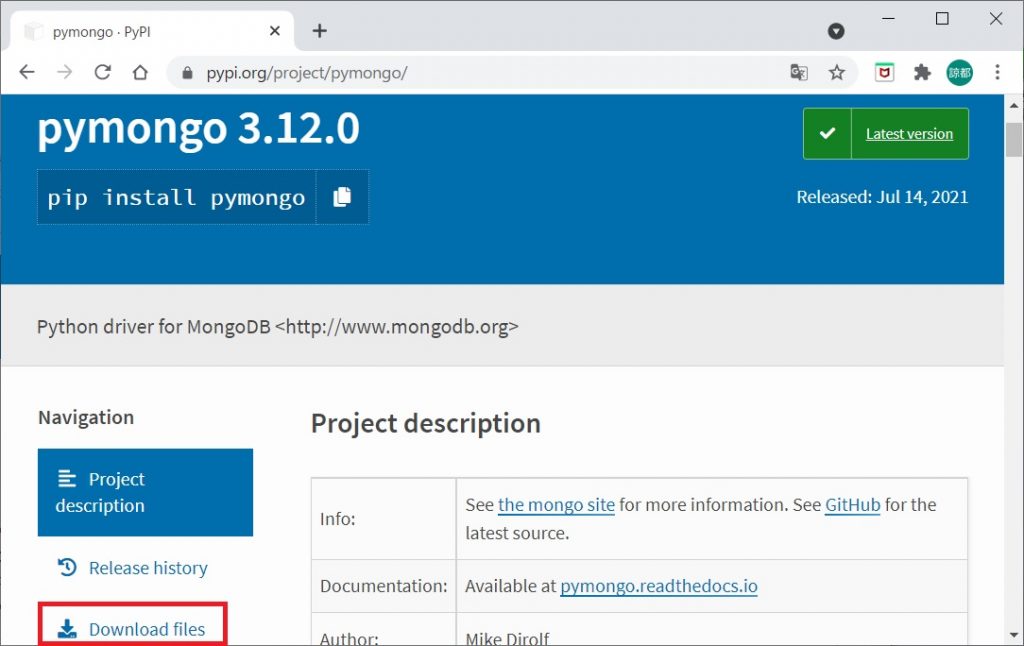The image size is (1024, 646).
Task: Translate this page with Google Translate icon
Action: click(x=798, y=72)
